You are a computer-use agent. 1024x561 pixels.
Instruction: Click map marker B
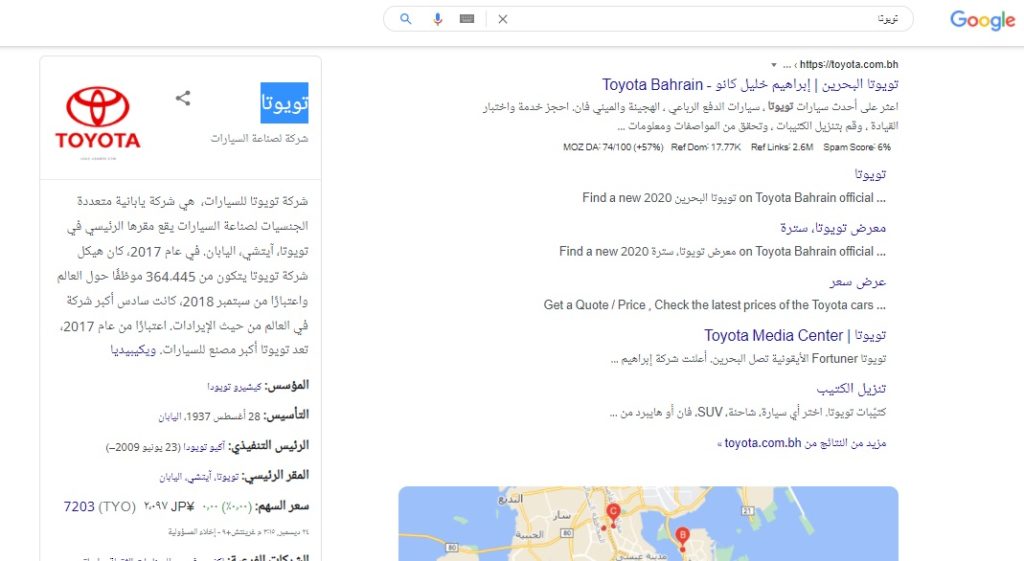[682, 536]
